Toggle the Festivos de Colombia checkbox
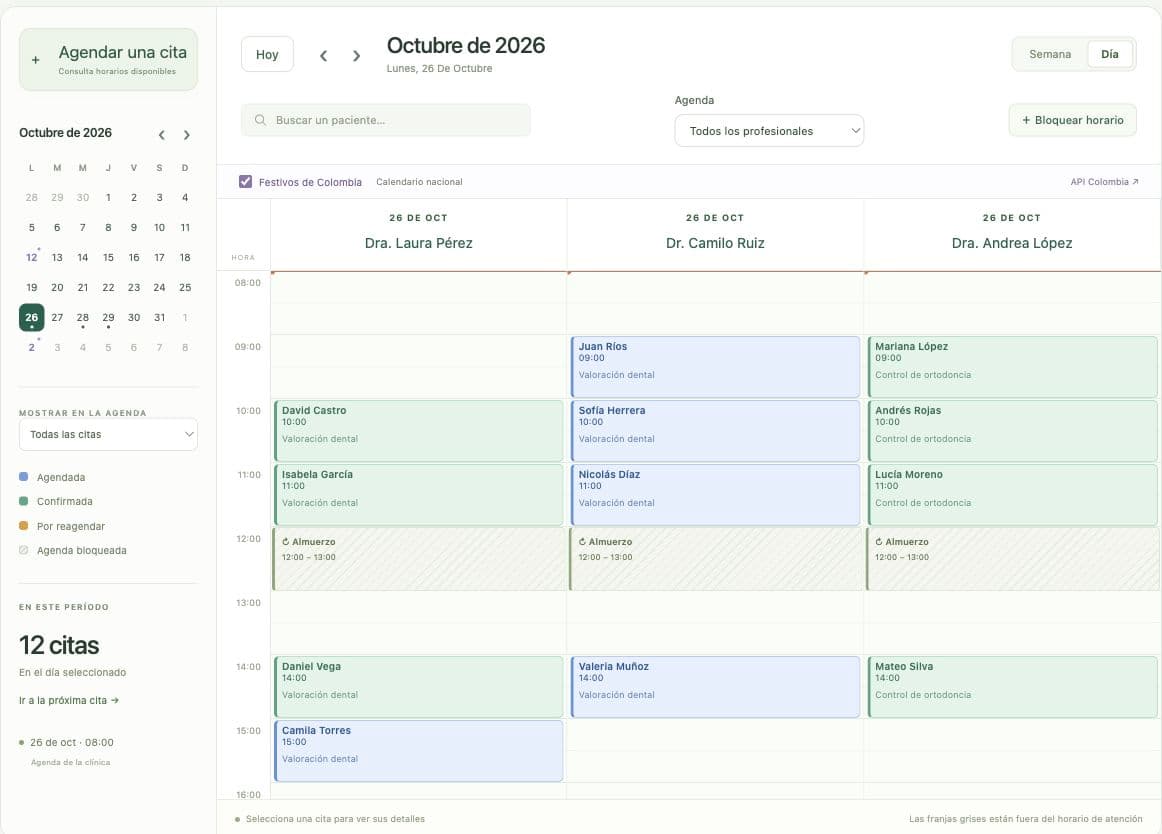The width and height of the screenshot is (1162, 834). coord(245,182)
